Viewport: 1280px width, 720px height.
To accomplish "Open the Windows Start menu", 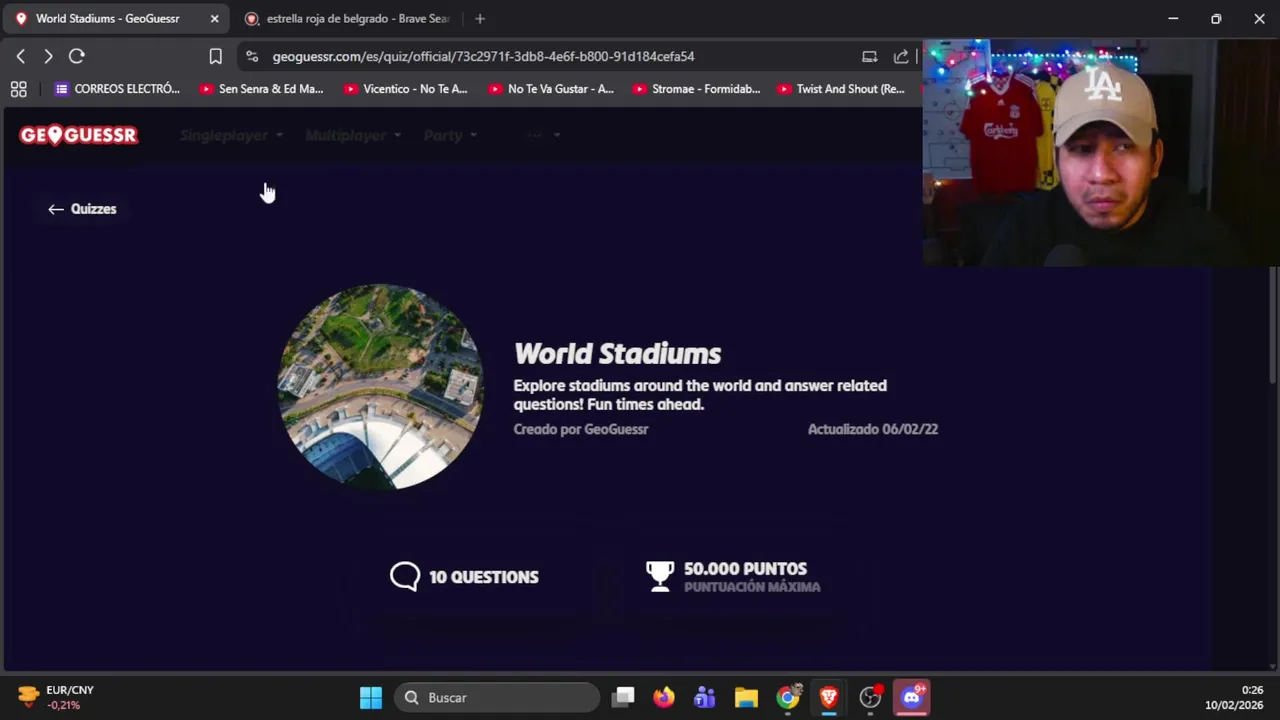I will click(371, 697).
